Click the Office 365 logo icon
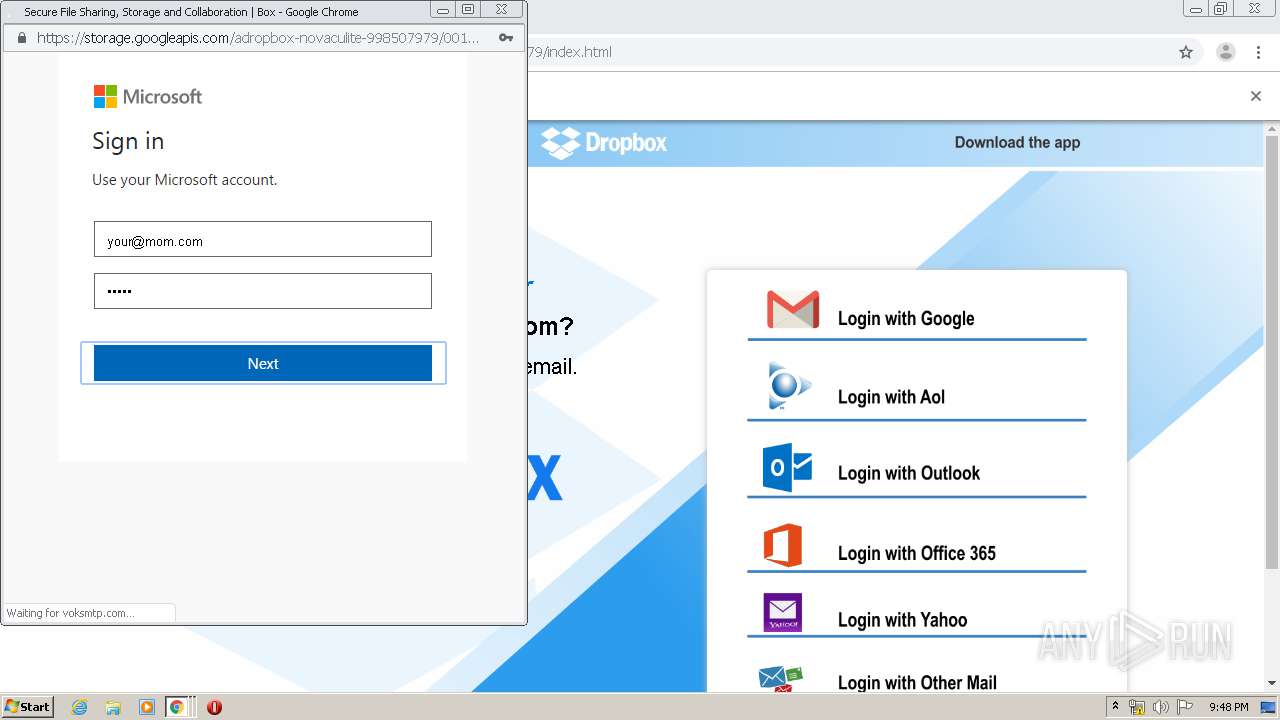This screenshot has width=1280, height=720. click(783, 545)
